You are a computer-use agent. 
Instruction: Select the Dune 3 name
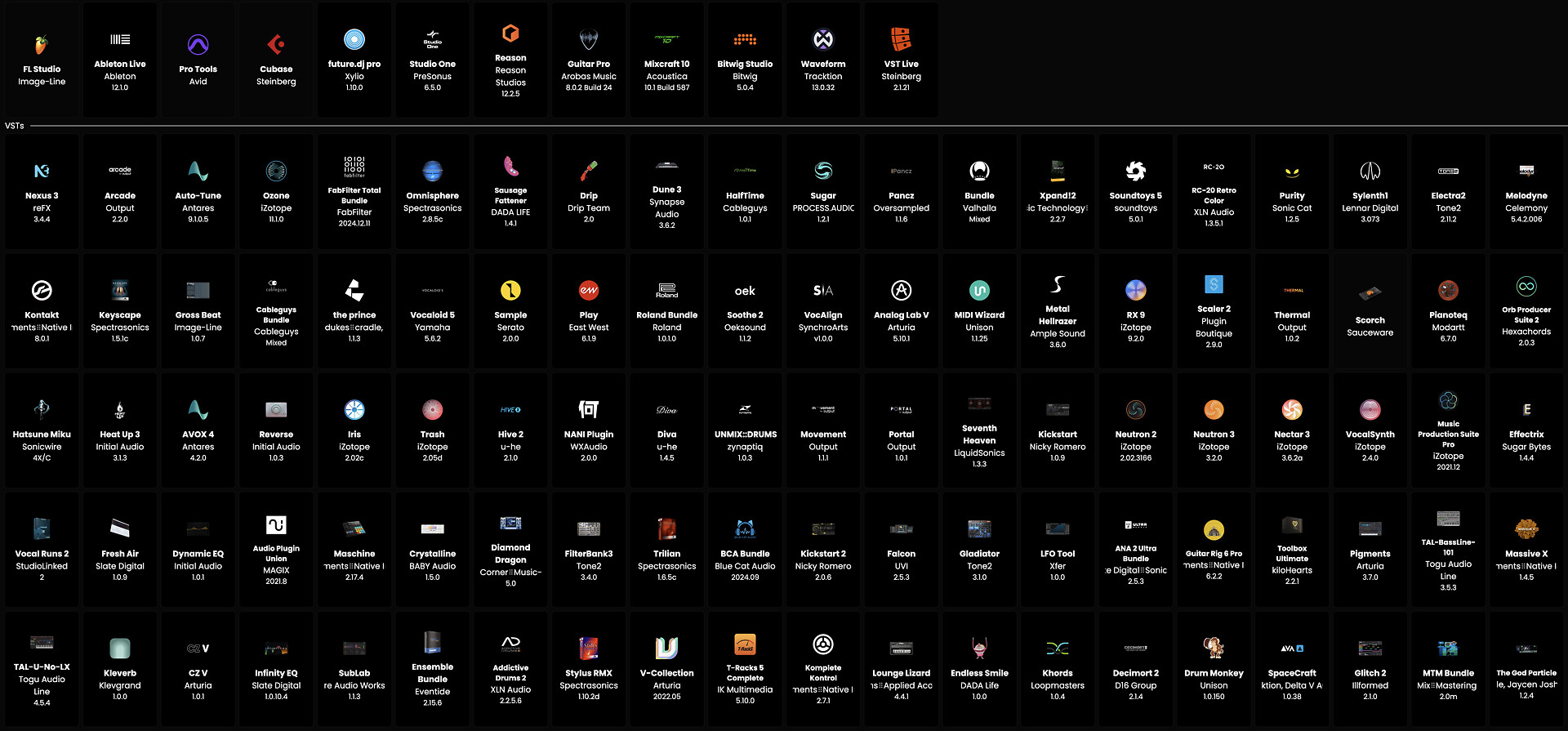666,189
